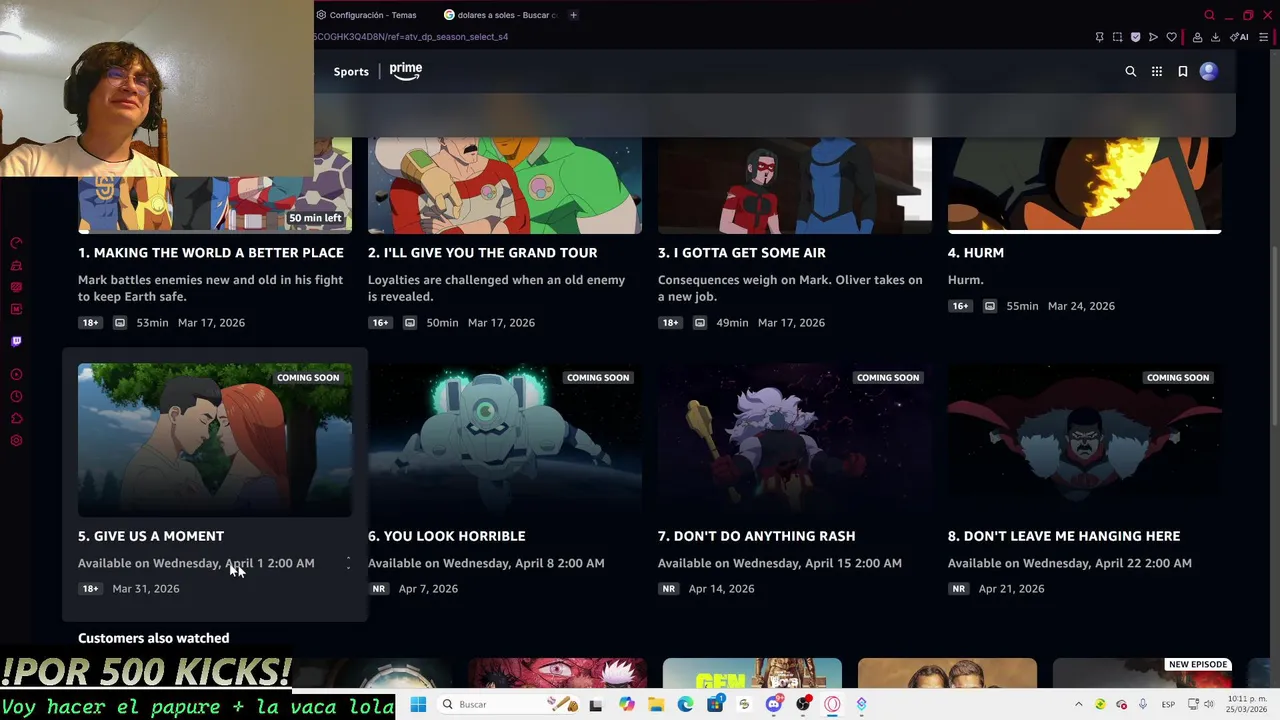This screenshot has height=720, width=1280.
Task: Open title 8. DON'T LEAVE ME HANGING HERE
Action: pos(1064,536)
